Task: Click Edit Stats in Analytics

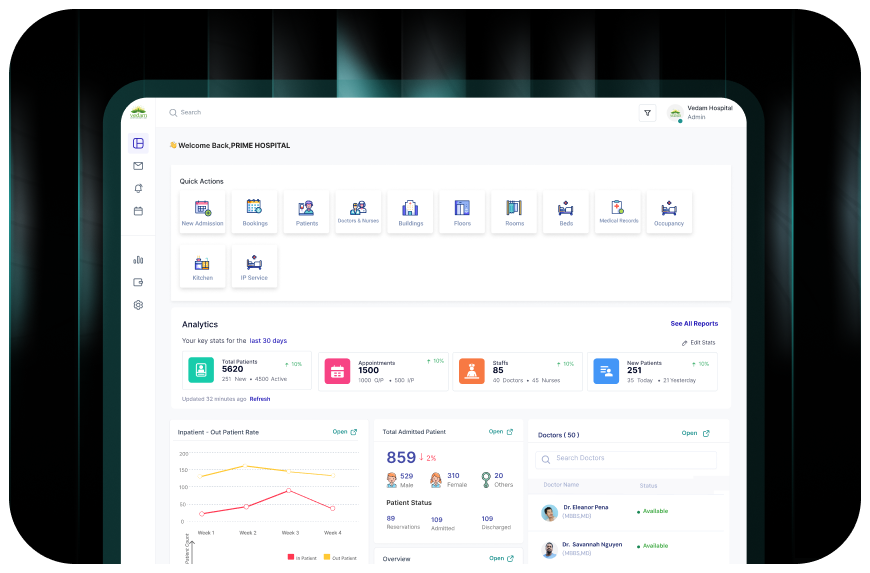Action: (699, 343)
